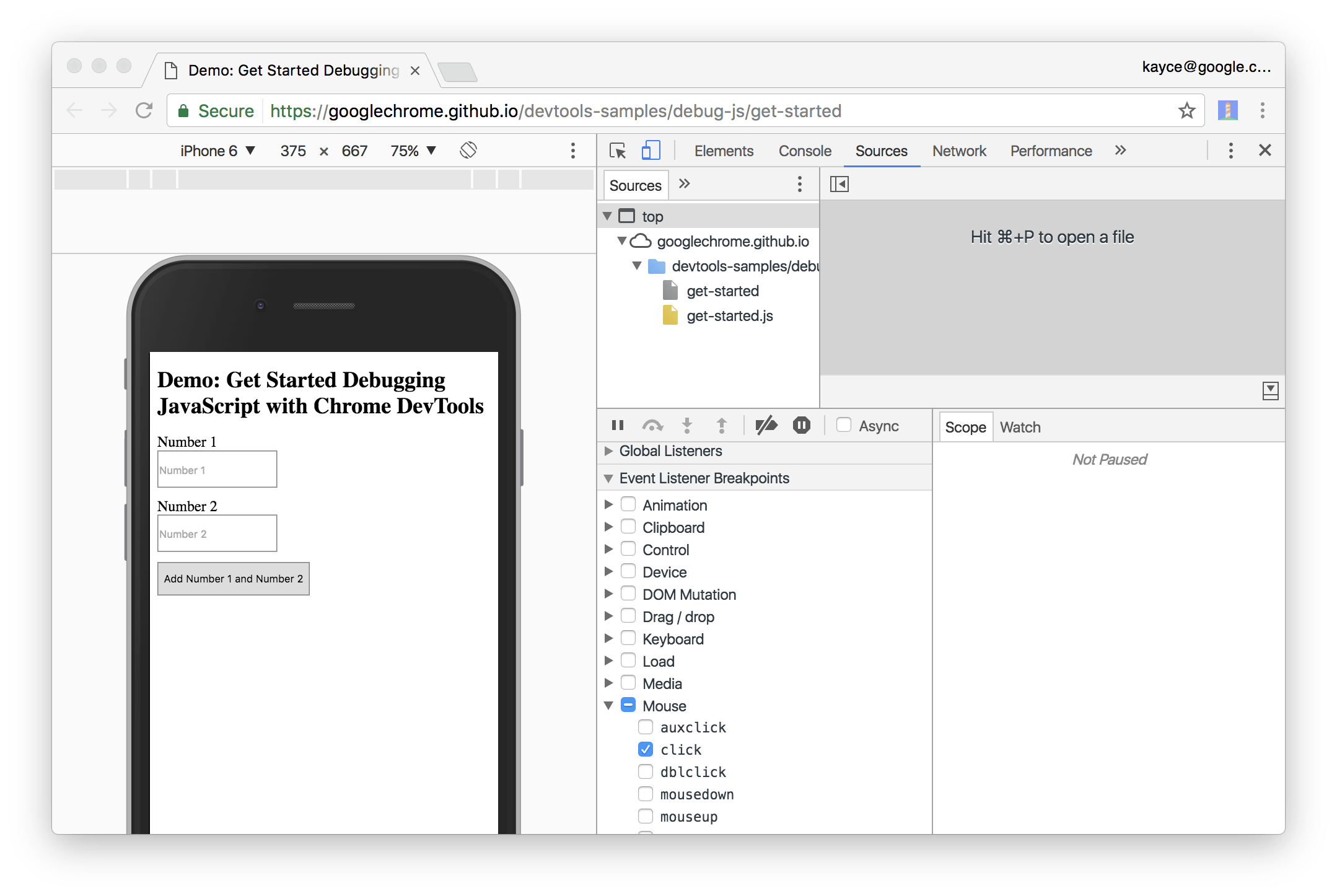Image resolution: width=1337 pixels, height=896 pixels.
Task: Click the inspect element picker icon
Action: tap(618, 151)
